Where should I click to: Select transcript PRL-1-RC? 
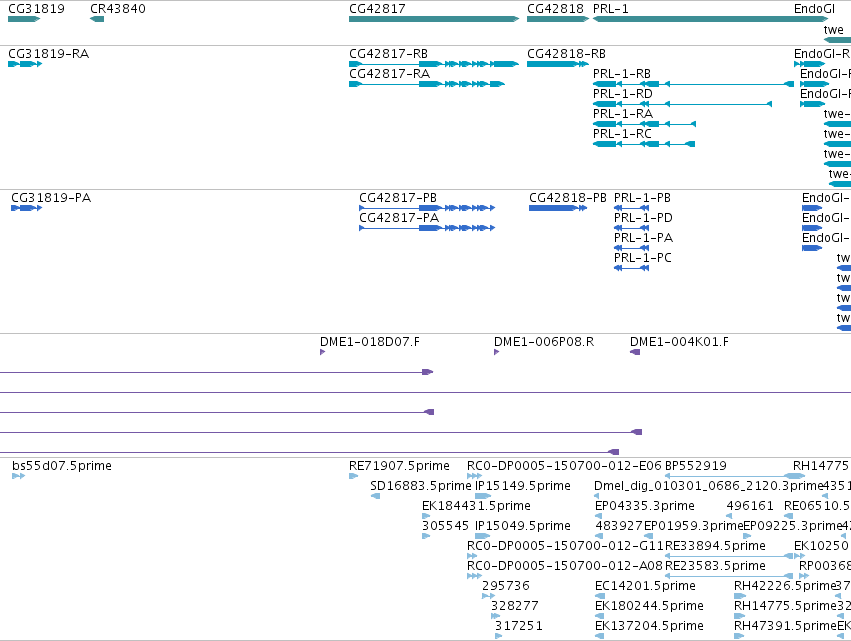(x=644, y=144)
